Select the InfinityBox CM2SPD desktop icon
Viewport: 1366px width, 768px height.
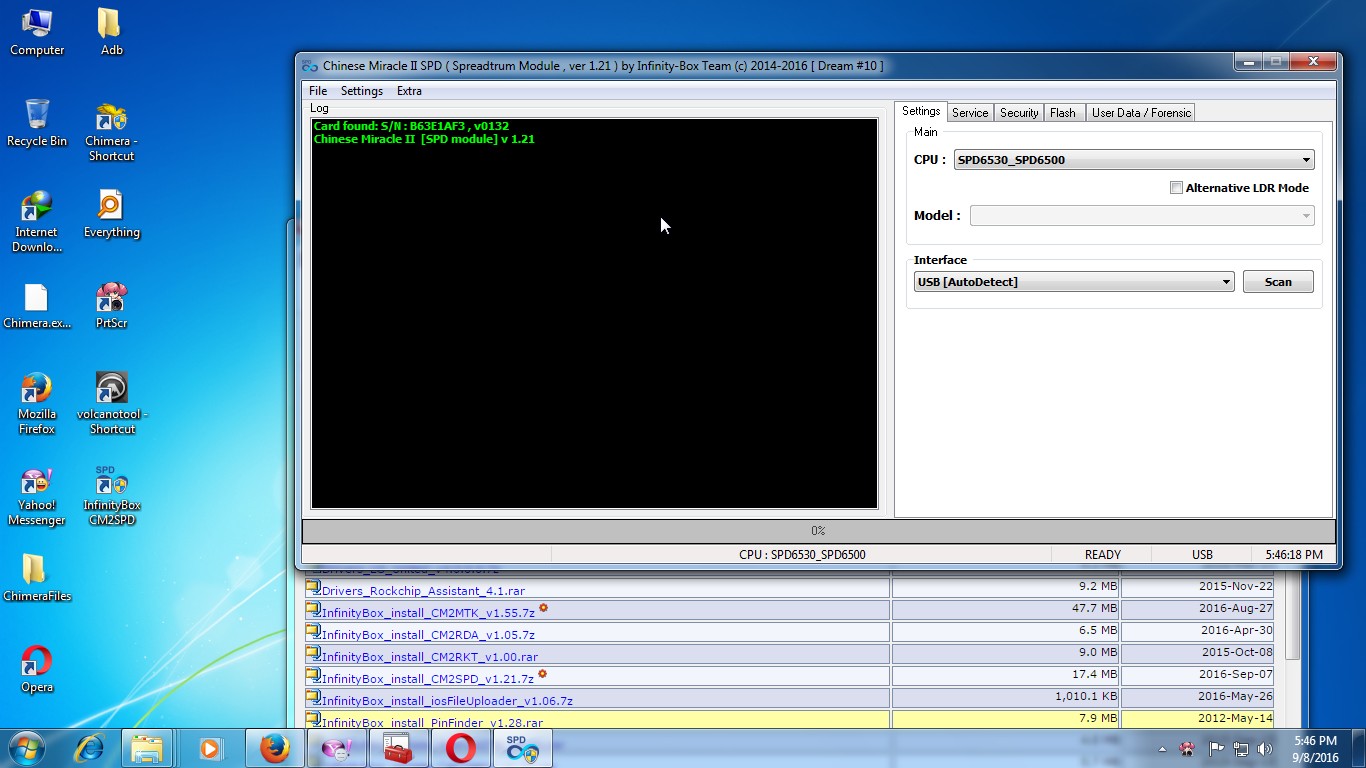(111, 495)
